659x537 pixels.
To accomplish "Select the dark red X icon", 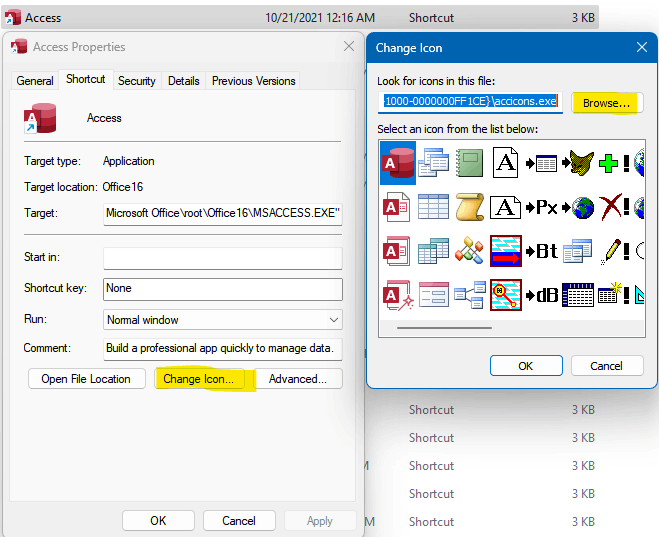I will [x=610, y=208].
